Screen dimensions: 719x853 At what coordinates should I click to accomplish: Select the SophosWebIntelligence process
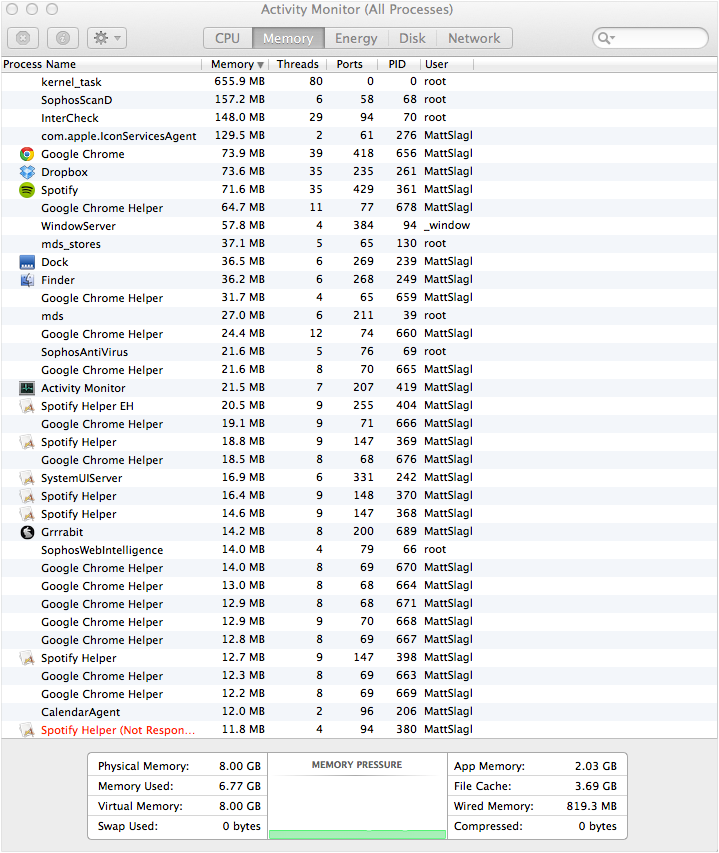click(359, 550)
